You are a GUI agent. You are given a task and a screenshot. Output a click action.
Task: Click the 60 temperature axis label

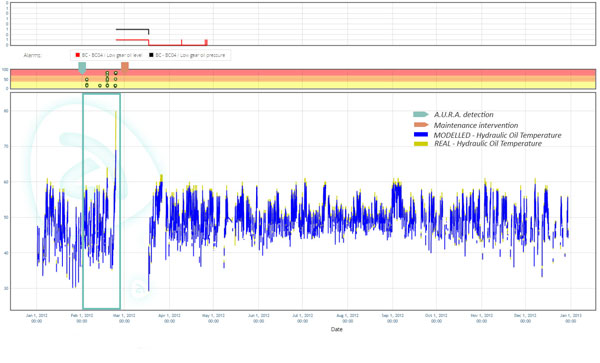pos(7,182)
